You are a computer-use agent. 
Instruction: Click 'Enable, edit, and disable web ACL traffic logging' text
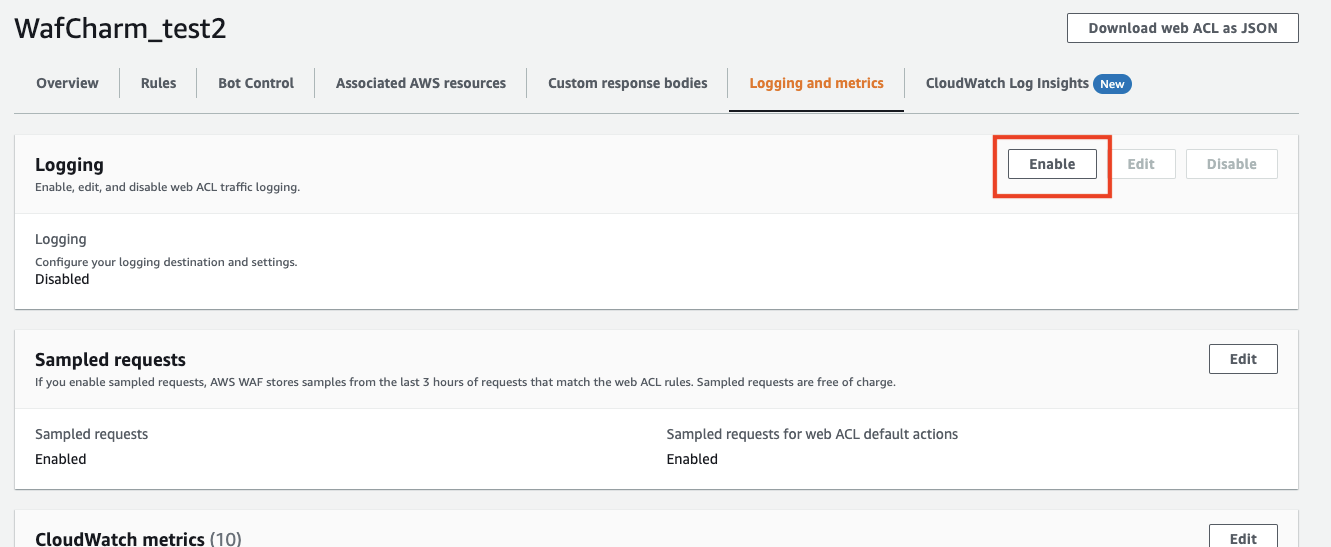[167, 187]
